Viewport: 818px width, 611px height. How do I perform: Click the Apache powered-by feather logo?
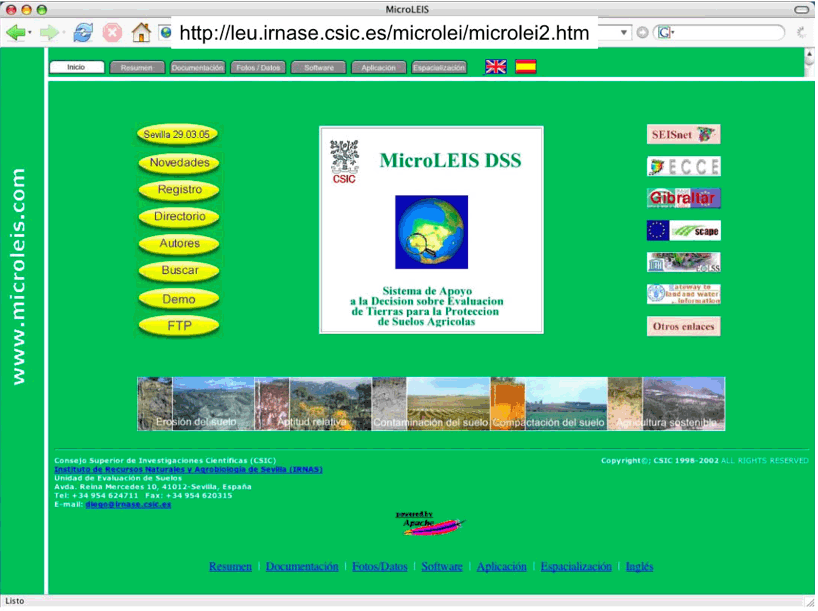coord(430,525)
